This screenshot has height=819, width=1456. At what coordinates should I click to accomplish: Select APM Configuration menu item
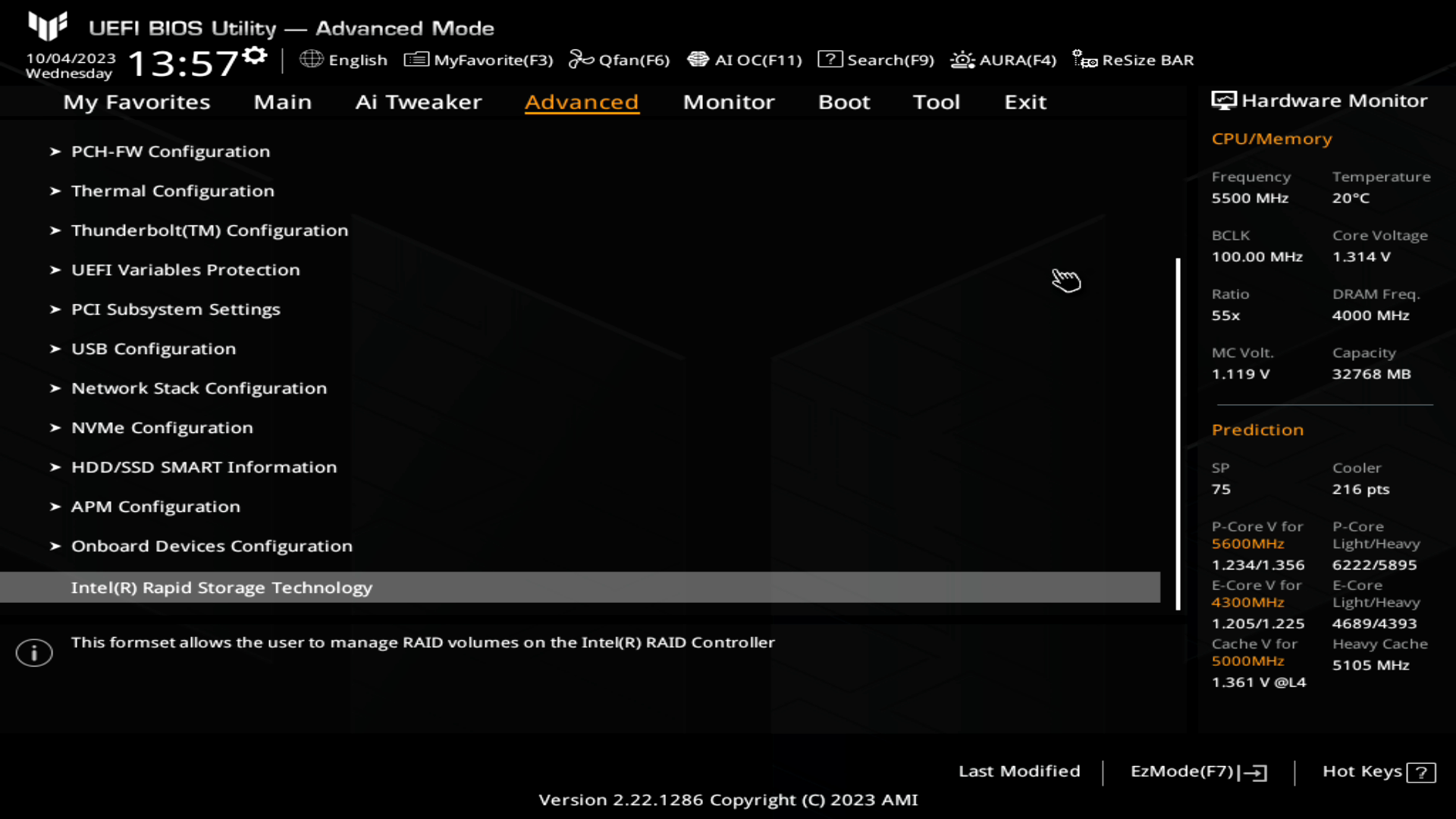[156, 506]
